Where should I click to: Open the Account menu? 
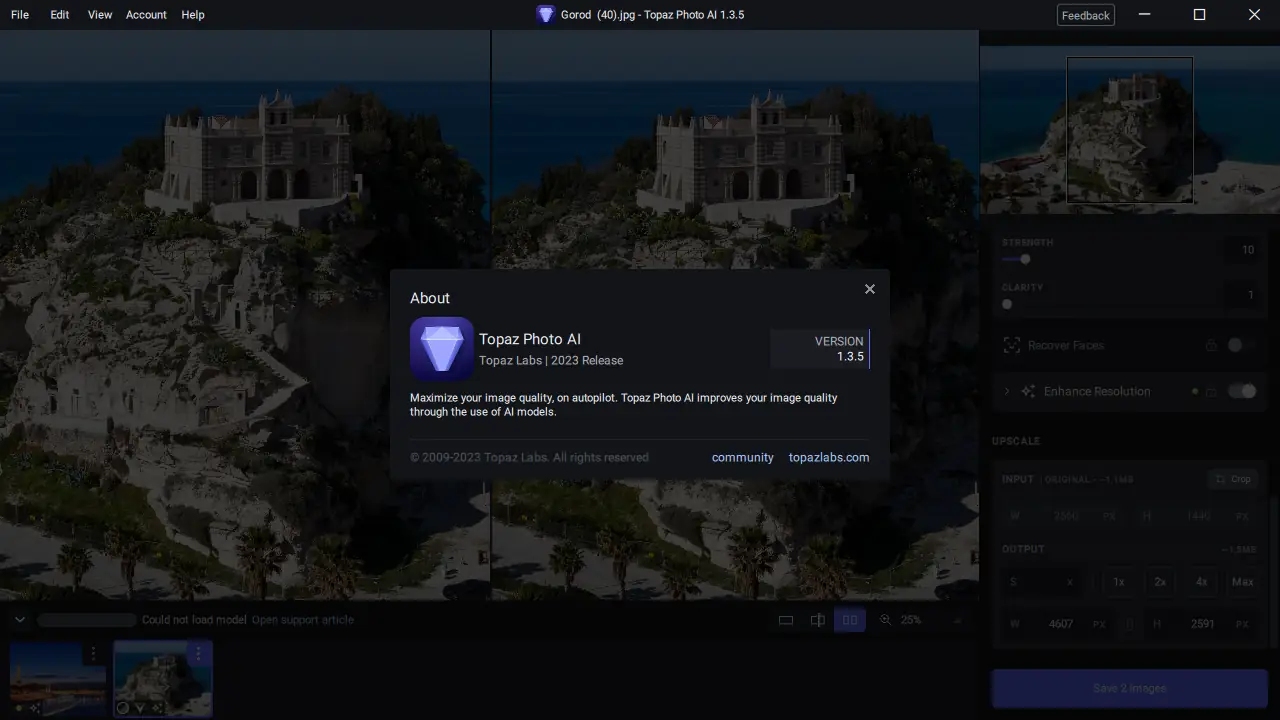[146, 15]
